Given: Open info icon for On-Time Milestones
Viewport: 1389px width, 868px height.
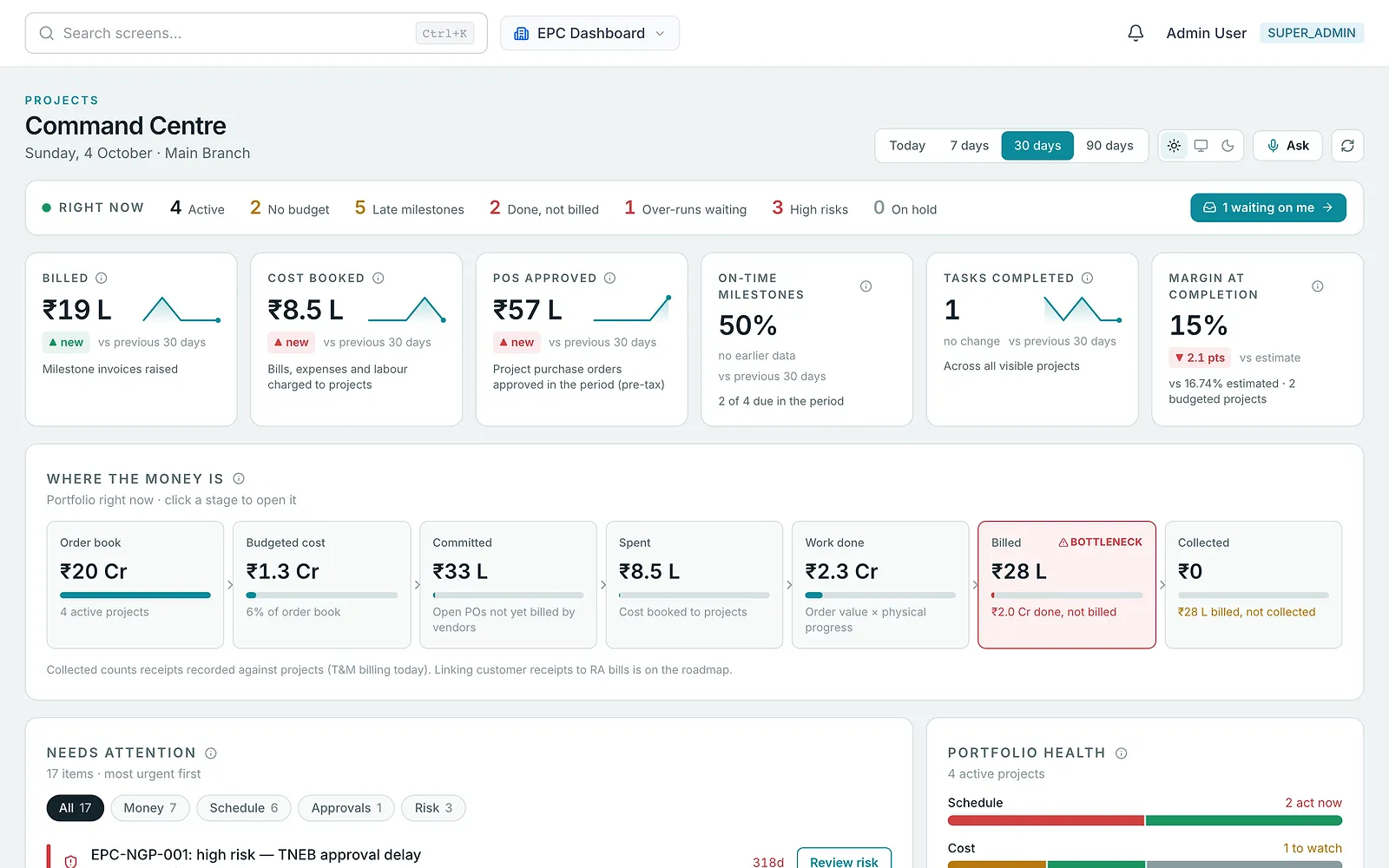Looking at the screenshot, I should [866, 286].
